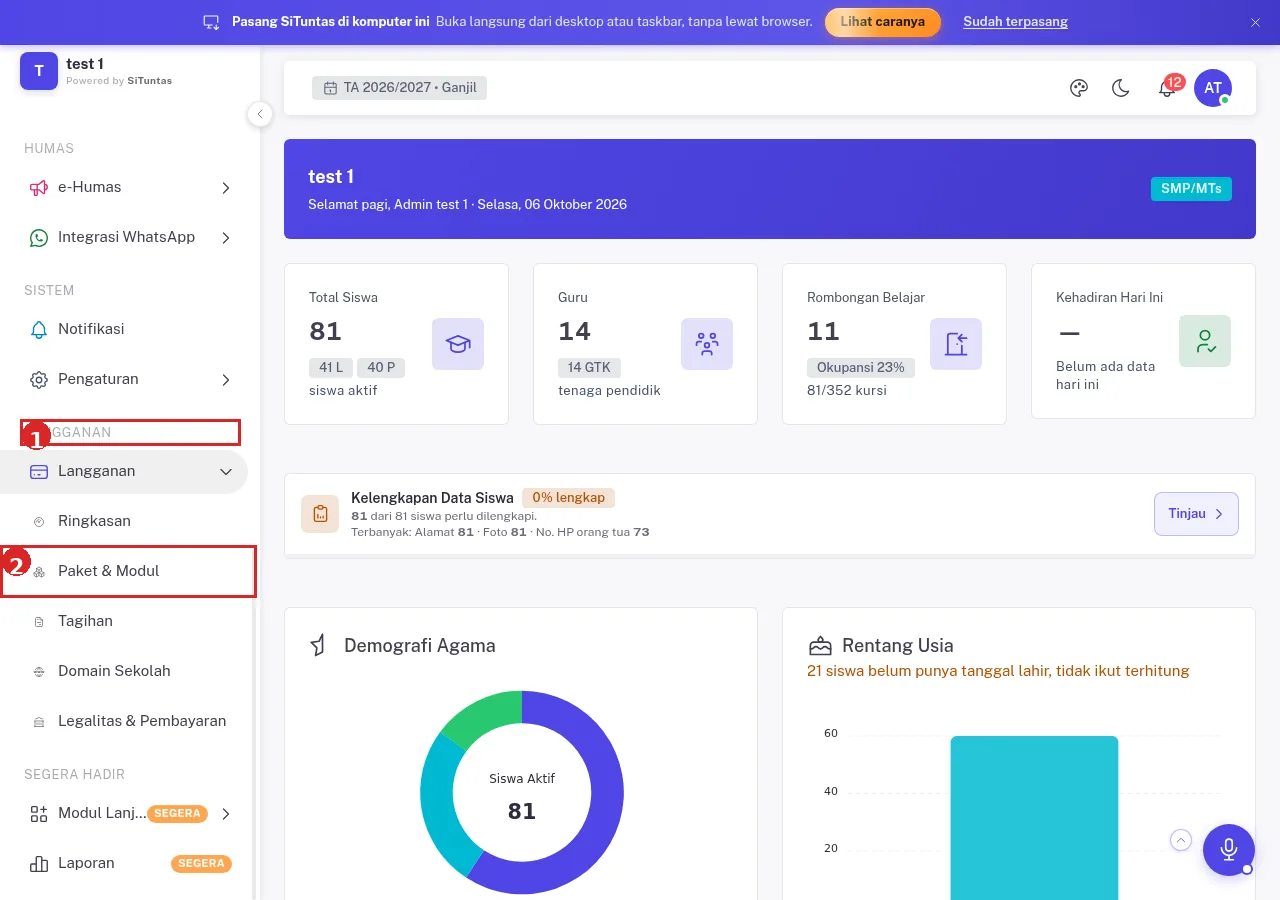
Task: Click the gear icon beside Pengaturan
Action: pyautogui.click(x=39, y=379)
